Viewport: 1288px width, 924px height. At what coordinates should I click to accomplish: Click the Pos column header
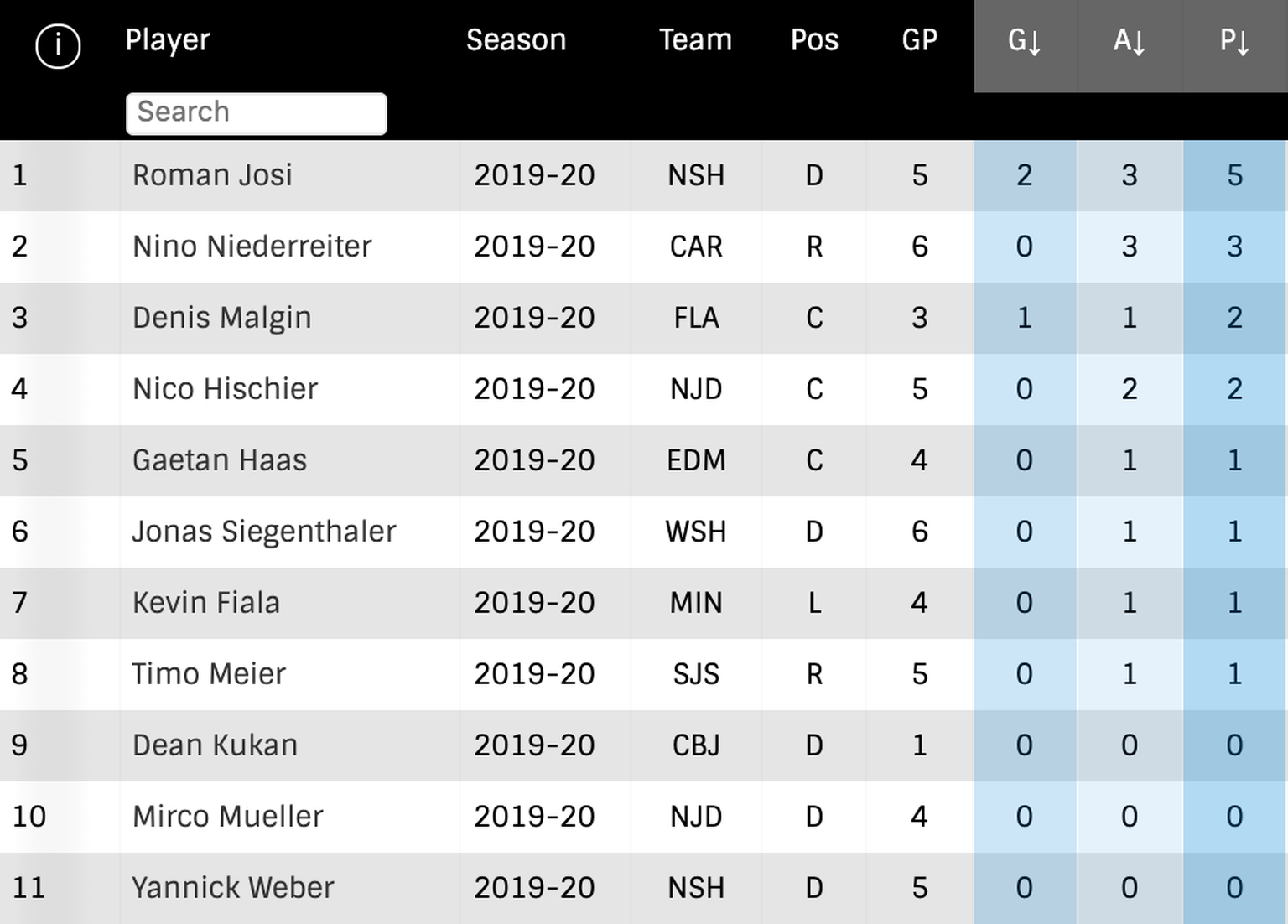pyautogui.click(x=814, y=39)
